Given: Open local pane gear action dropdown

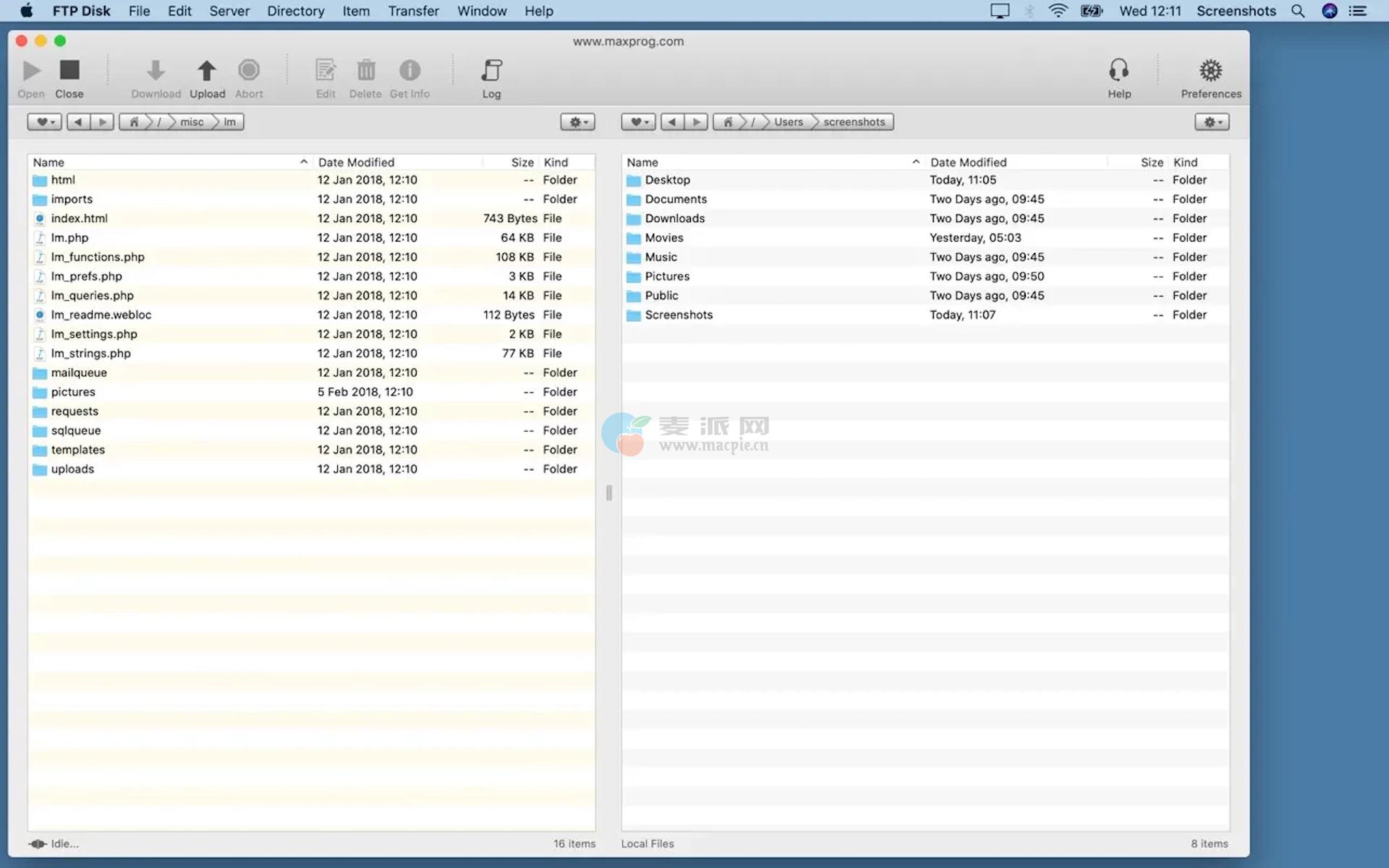Looking at the screenshot, I should (1212, 122).
